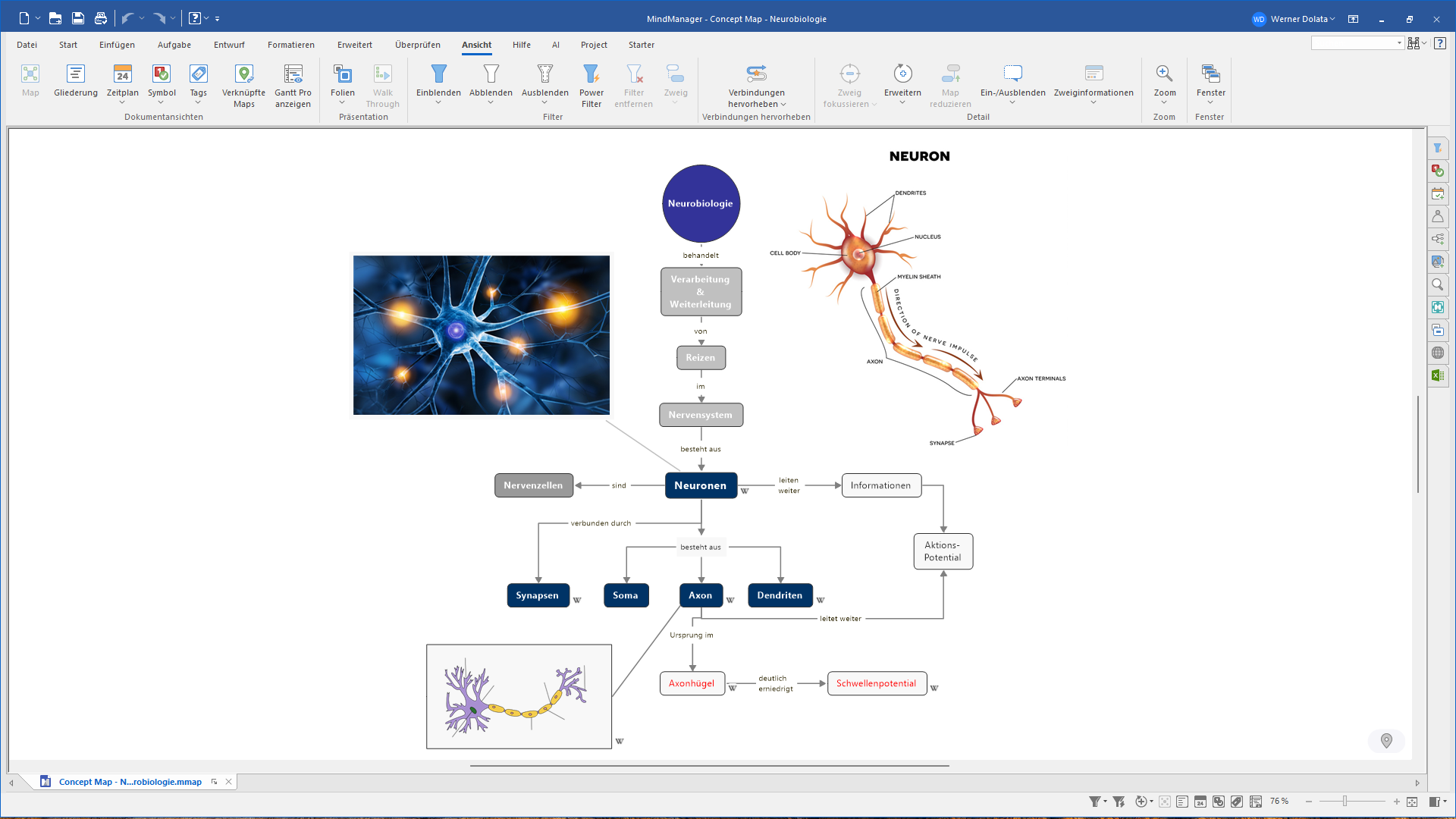The width and height of the screenshot is (1456, 819).
Task: Select the blue neuron photo image
Action: click(481, 334)
